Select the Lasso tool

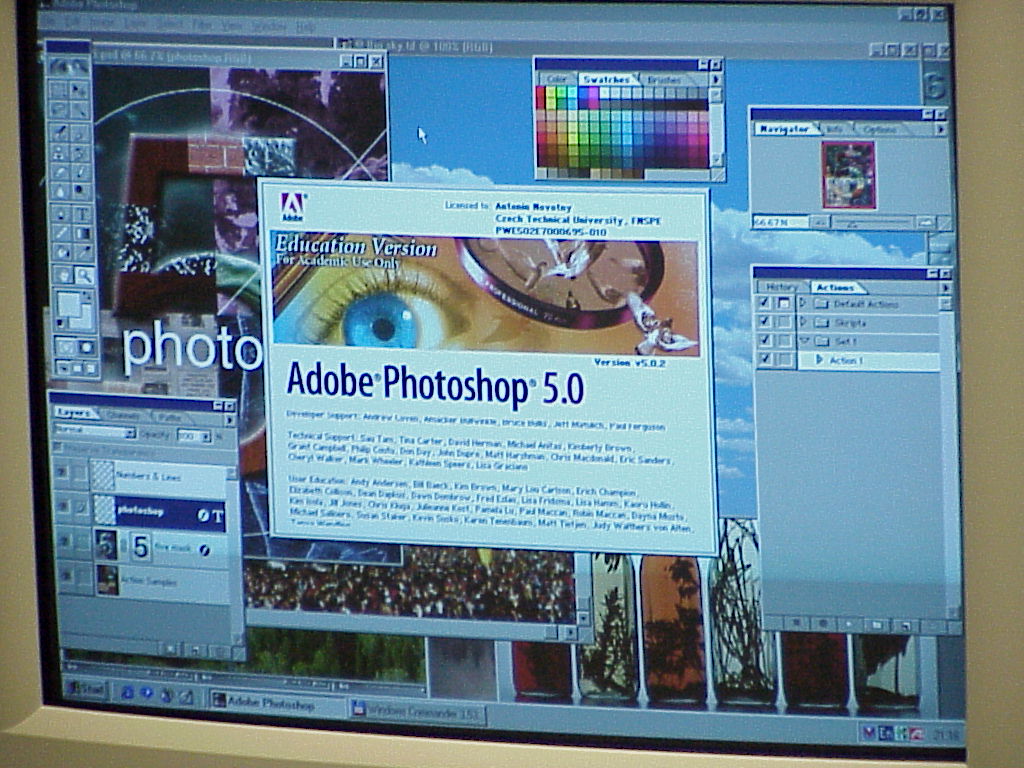tap(59, 110)
